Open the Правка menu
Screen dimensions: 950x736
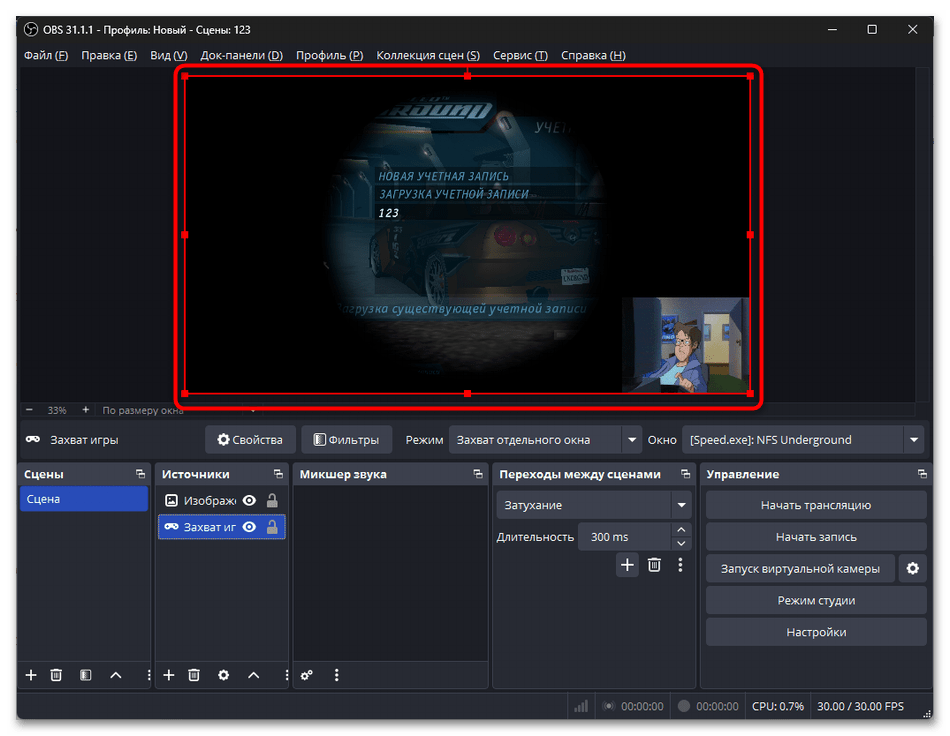point(109,55)
